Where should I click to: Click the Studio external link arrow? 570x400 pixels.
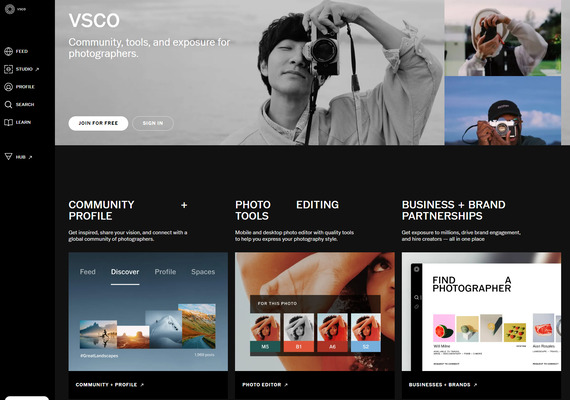pos(37,69)
